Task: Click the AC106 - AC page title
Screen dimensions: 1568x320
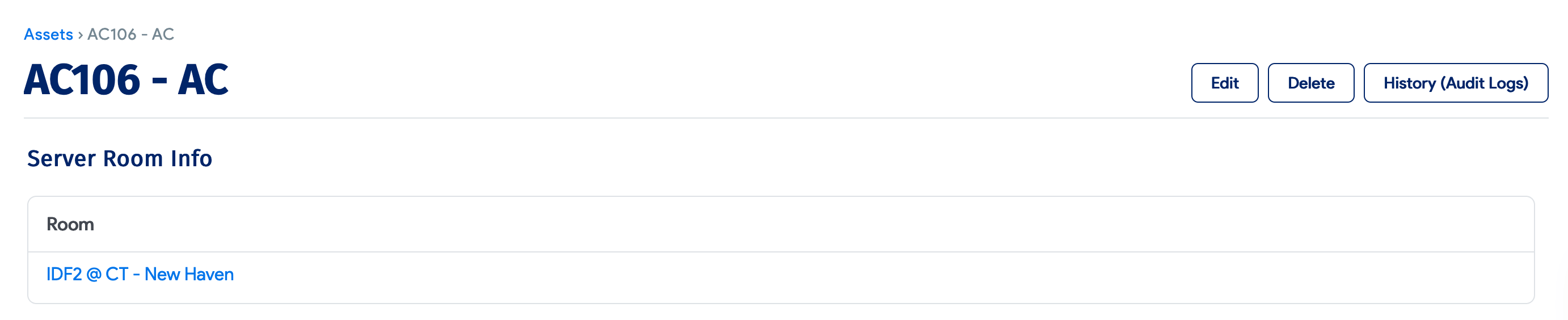Action: point(126,79)
